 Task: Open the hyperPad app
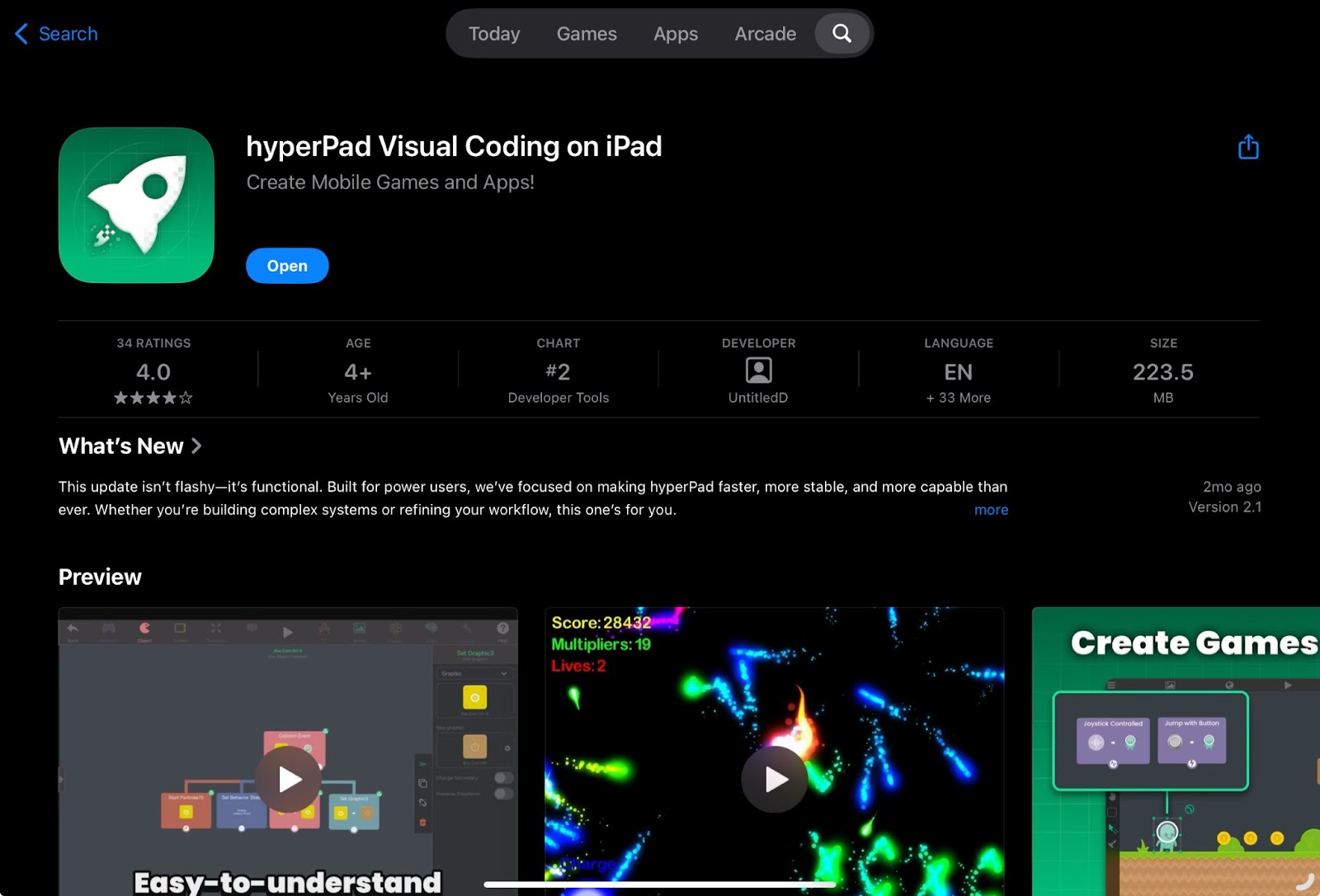point(287,266)
